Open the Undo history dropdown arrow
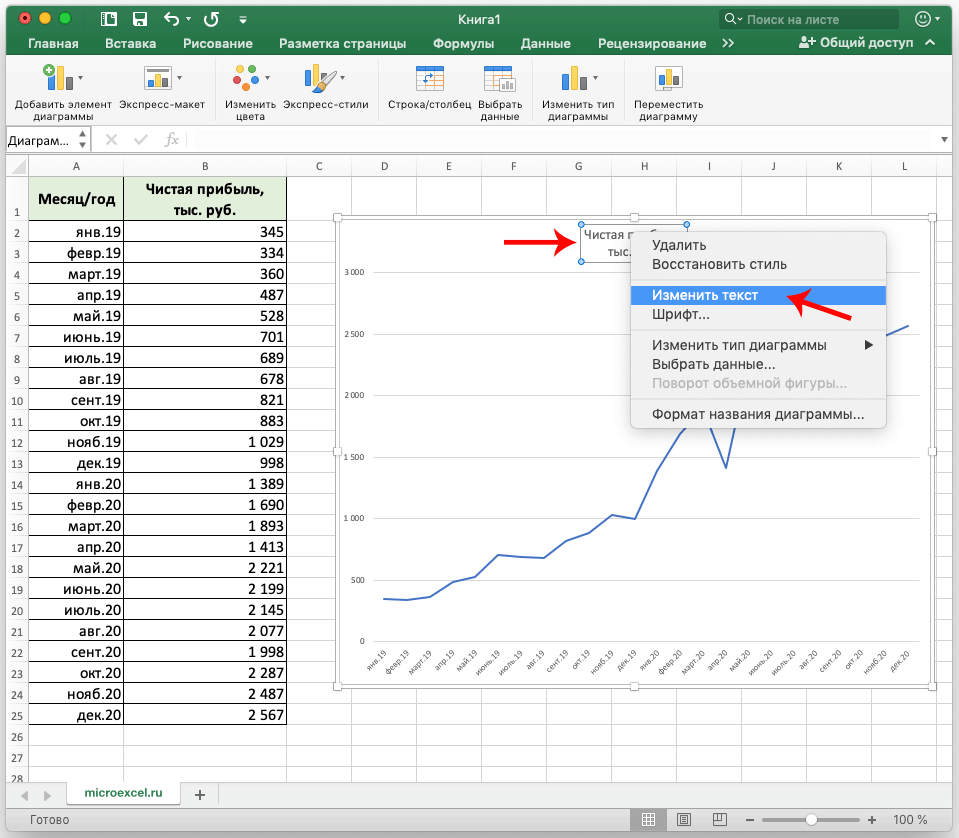 [x=188, y=20]
